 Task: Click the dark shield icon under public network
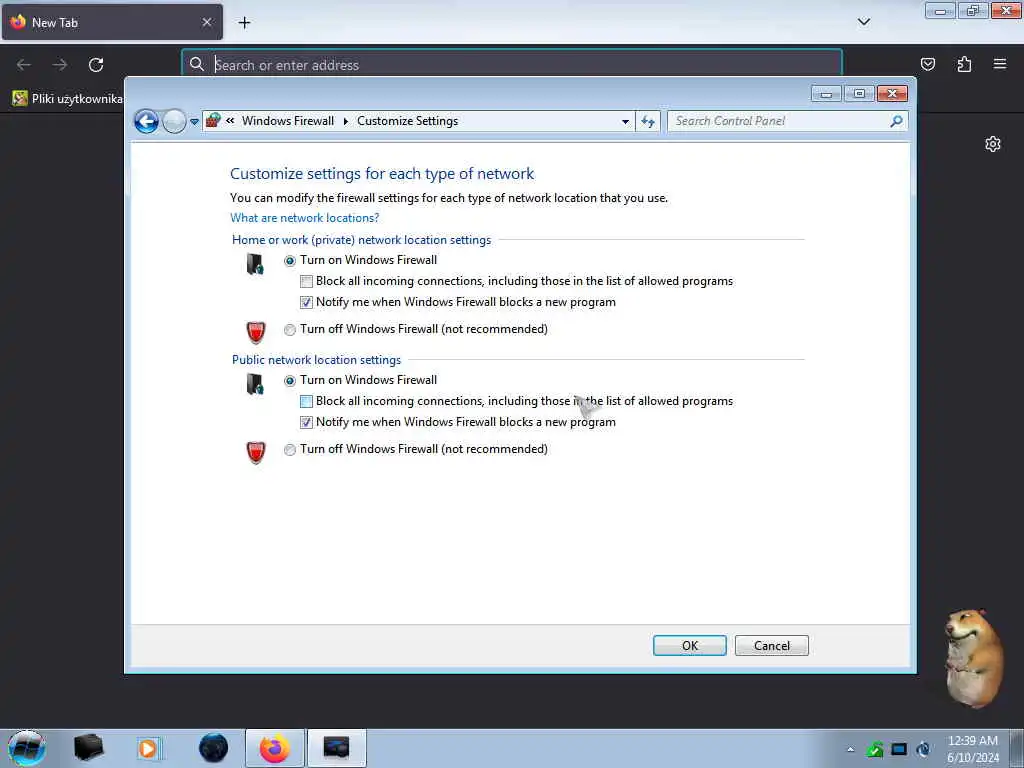click(255, 384)
